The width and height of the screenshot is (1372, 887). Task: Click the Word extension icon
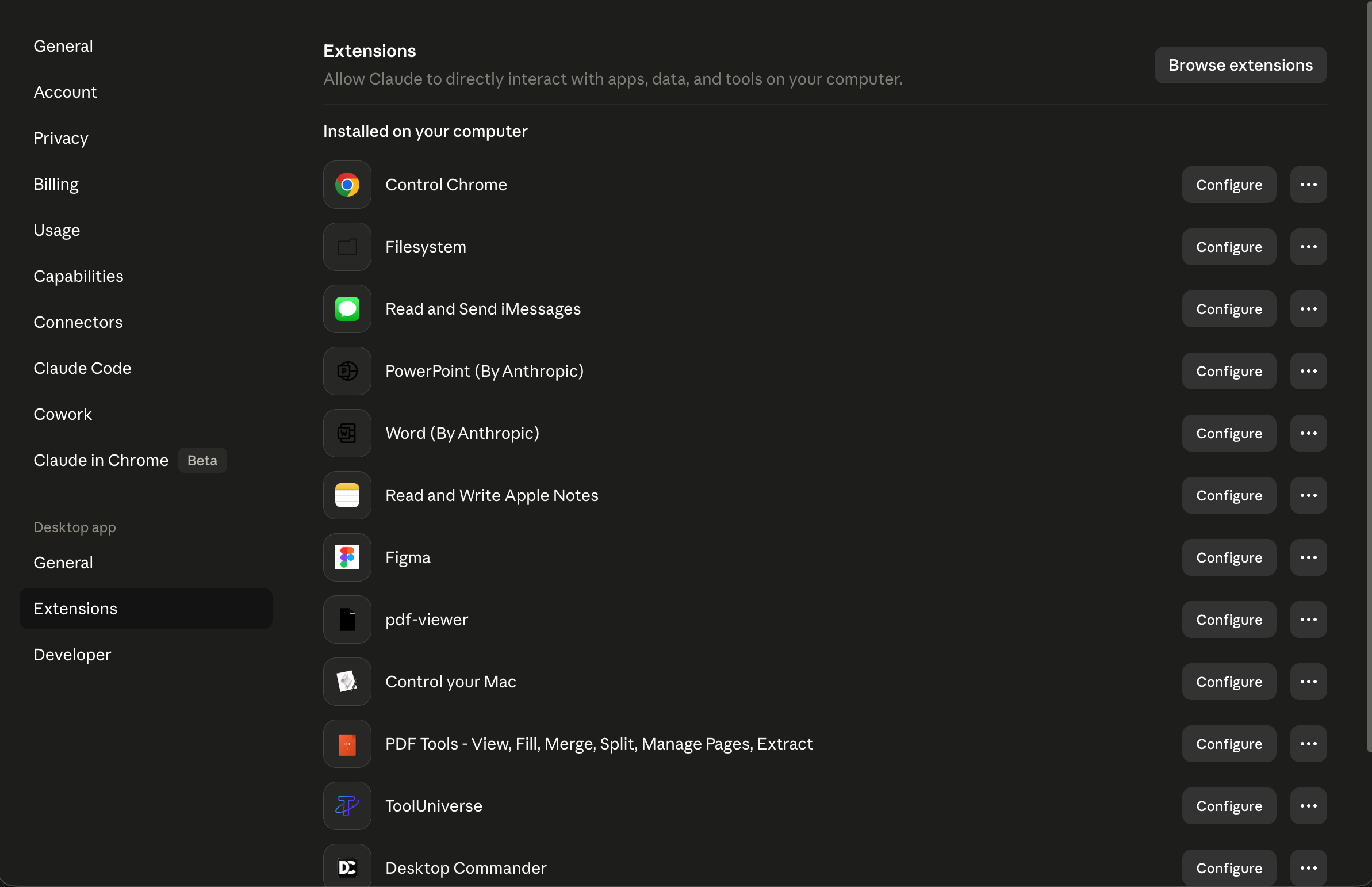coord(347,433)
